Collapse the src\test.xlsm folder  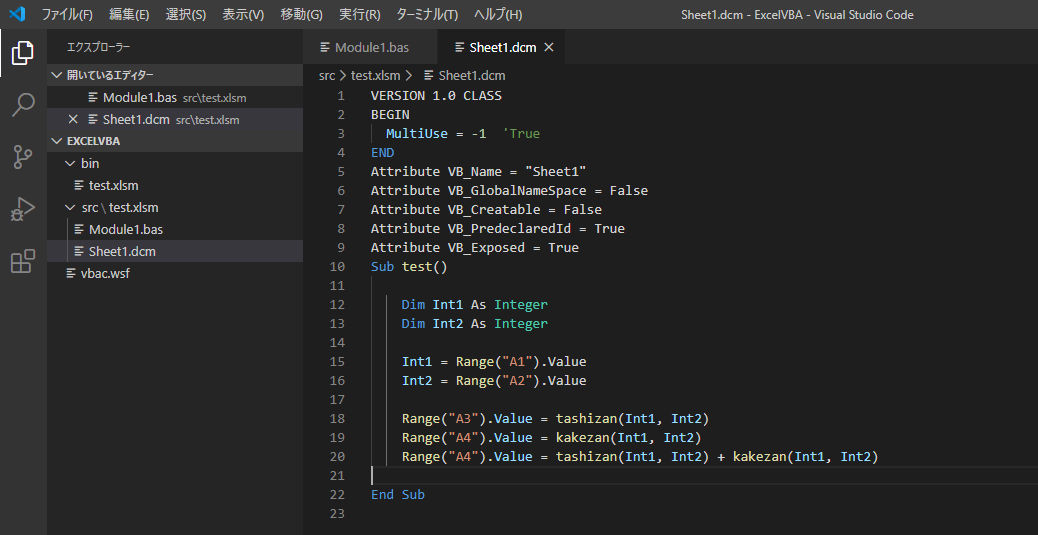coord(69,208)
